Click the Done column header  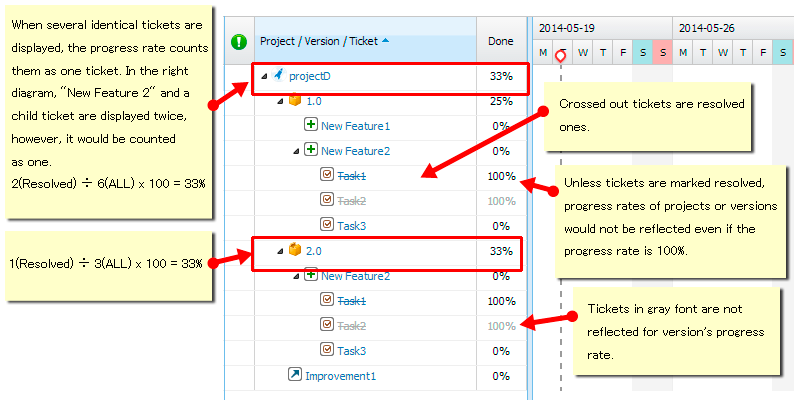(x=501, y=42)
